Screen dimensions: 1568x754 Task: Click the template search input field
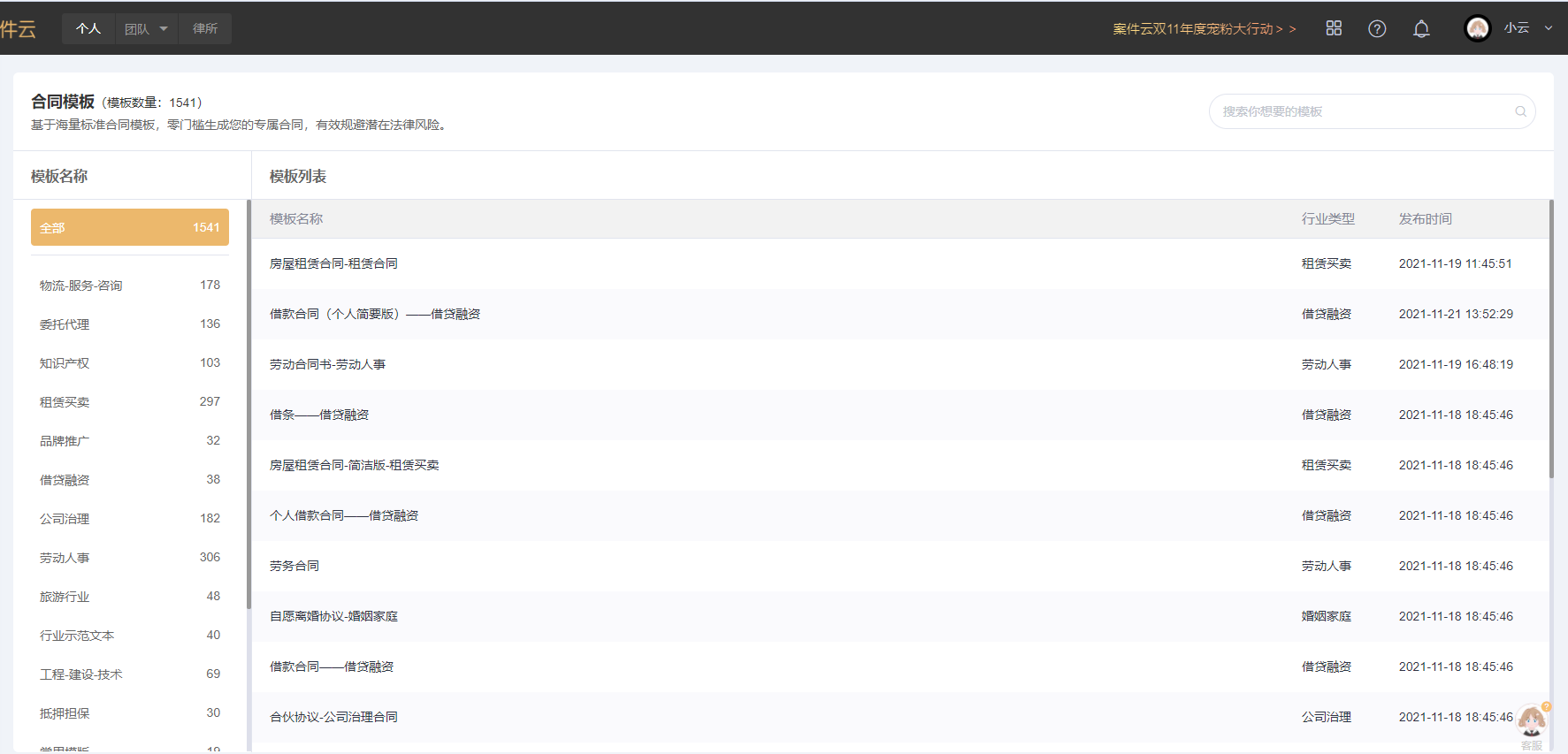(1362, 111)
